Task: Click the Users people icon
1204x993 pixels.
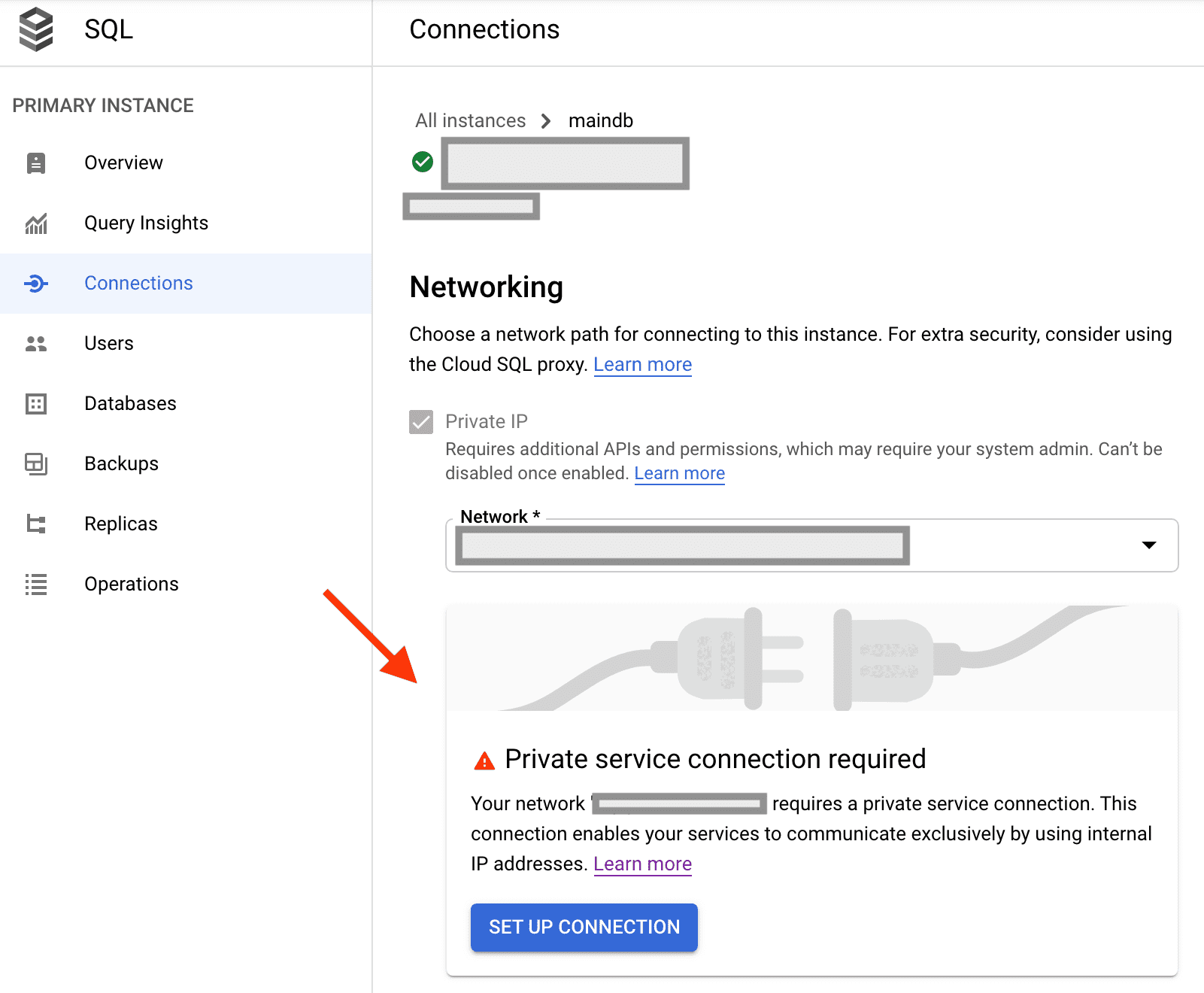Action: click(x=36, y=344)
